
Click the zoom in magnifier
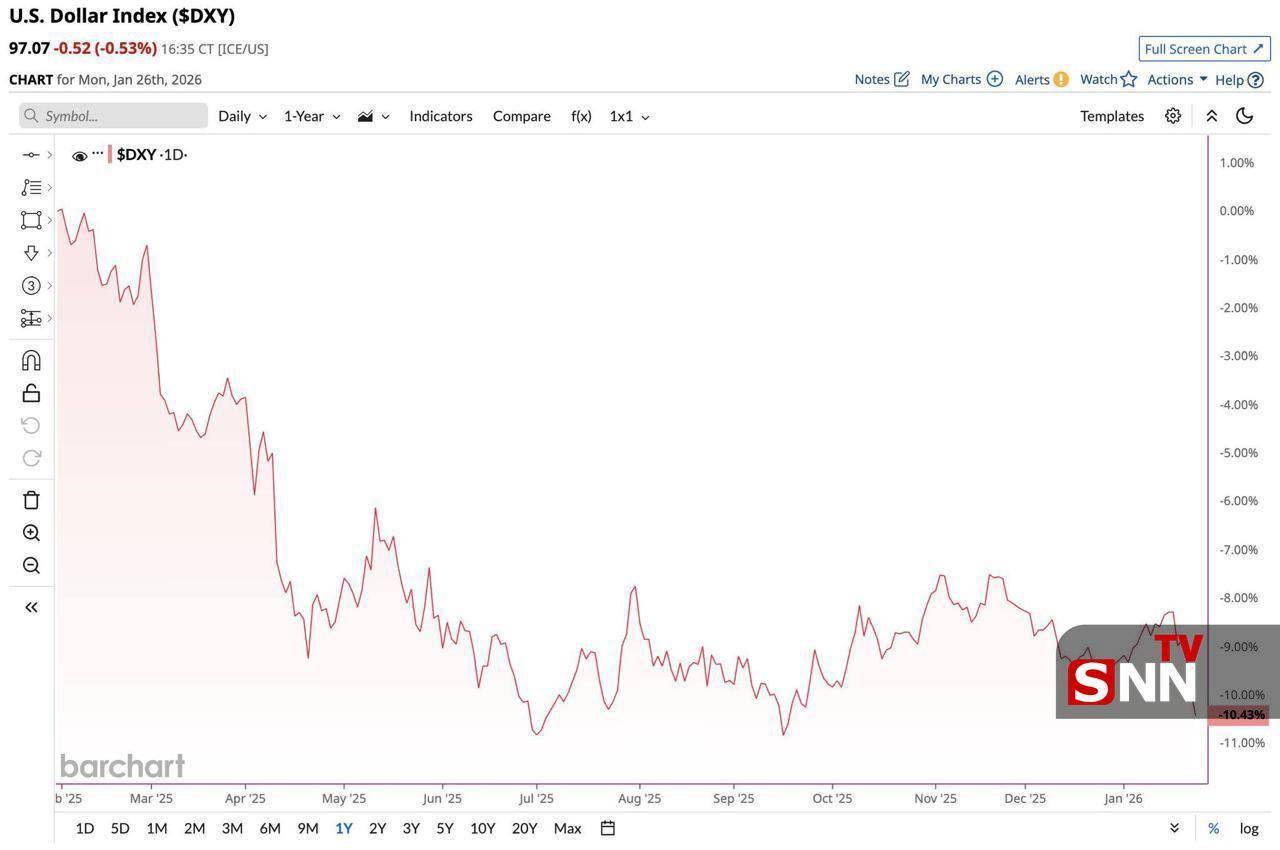[31, 533]
